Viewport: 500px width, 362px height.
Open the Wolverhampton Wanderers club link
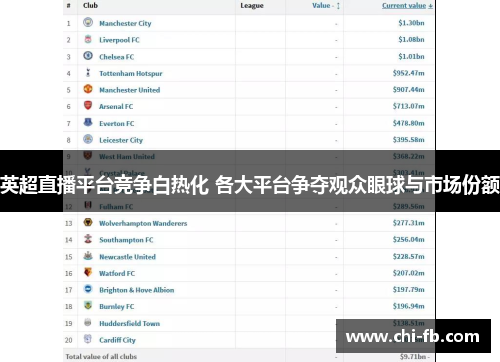pyautogui.click(x=143, y=223)
